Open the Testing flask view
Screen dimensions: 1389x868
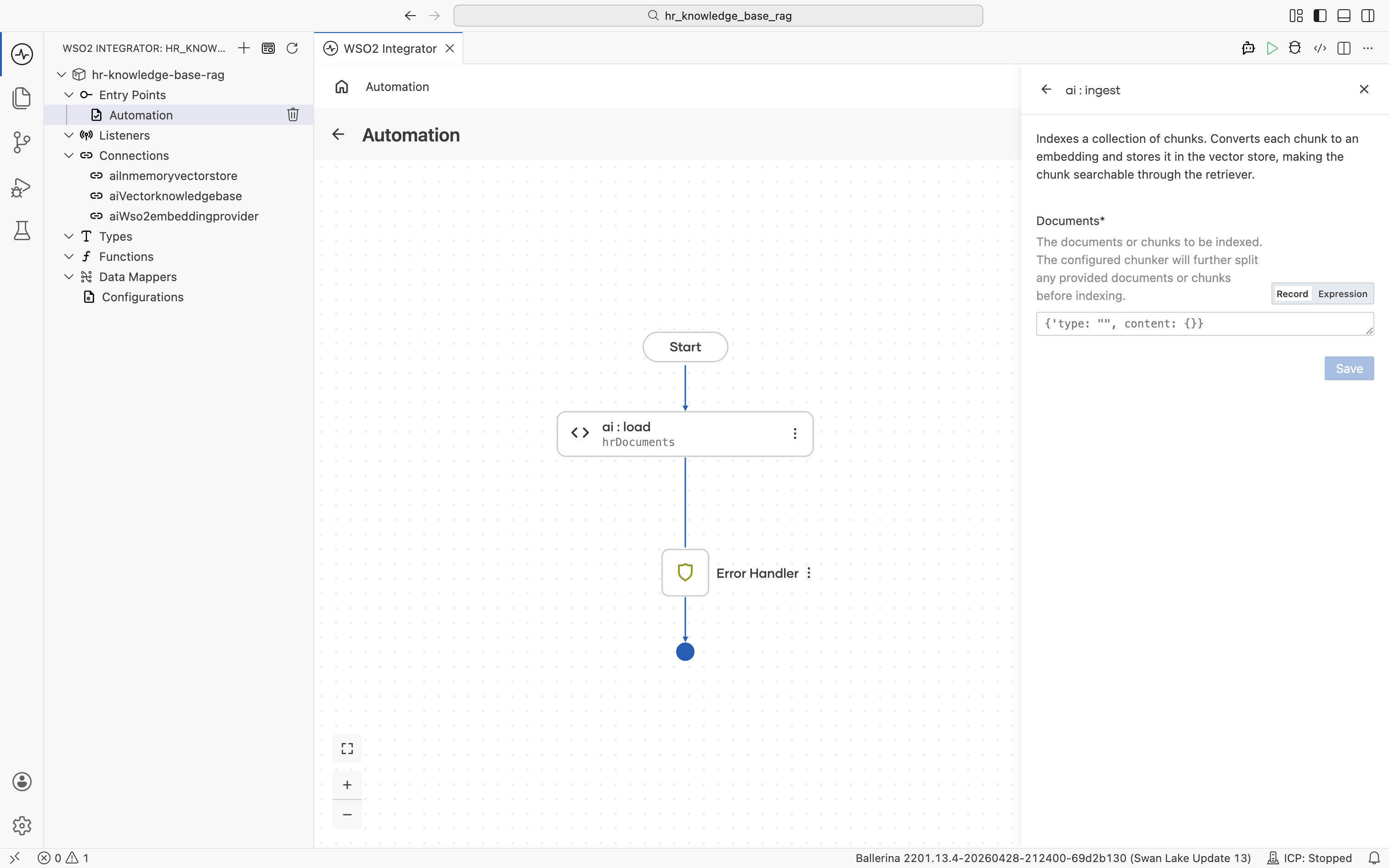click(22, 231)
